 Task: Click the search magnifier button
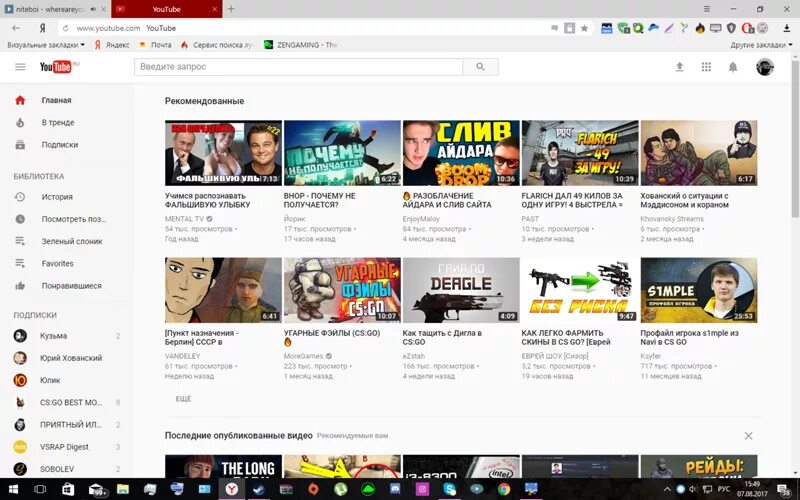click(480, 67)
